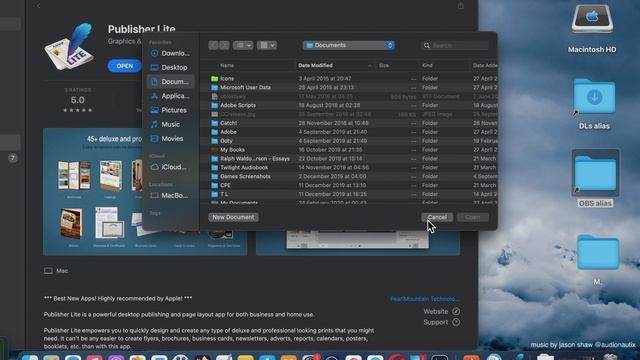The image size is (640, 360).
Task: Select the My Books folder icon
Action: coord(214,150)
